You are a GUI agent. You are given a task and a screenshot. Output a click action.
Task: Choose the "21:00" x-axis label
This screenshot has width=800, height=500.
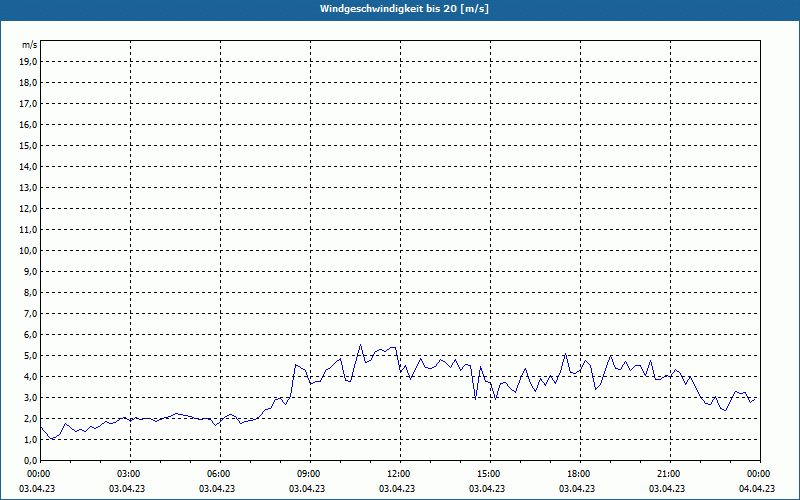coord(670,474)
